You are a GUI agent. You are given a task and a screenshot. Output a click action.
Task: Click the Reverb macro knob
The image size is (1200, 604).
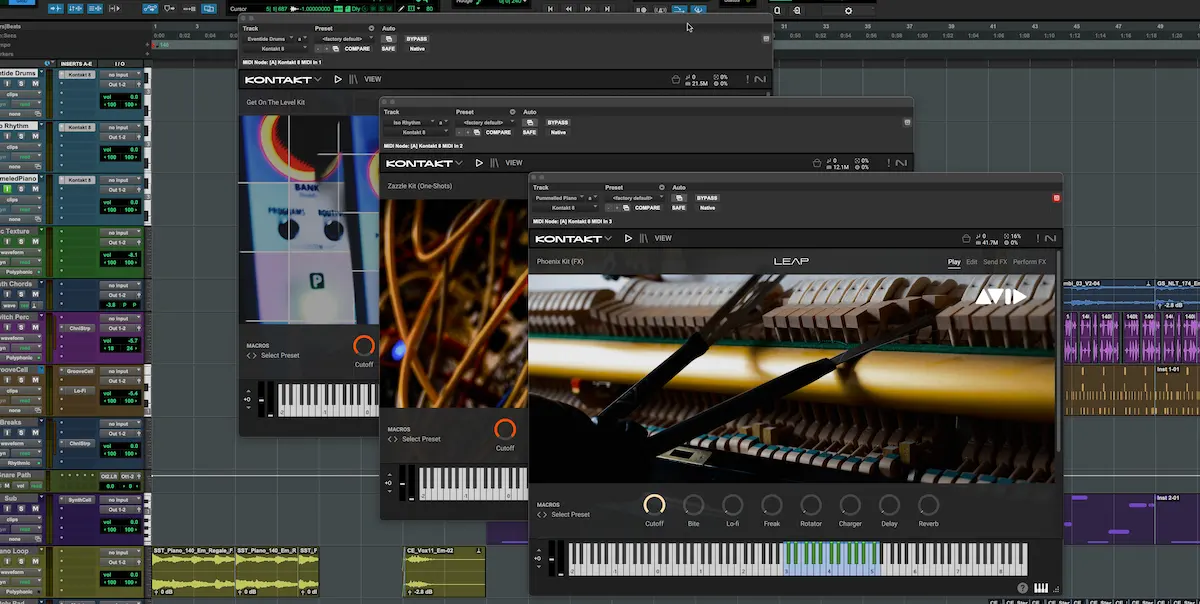pyautogui.click(x=928, y=506)
